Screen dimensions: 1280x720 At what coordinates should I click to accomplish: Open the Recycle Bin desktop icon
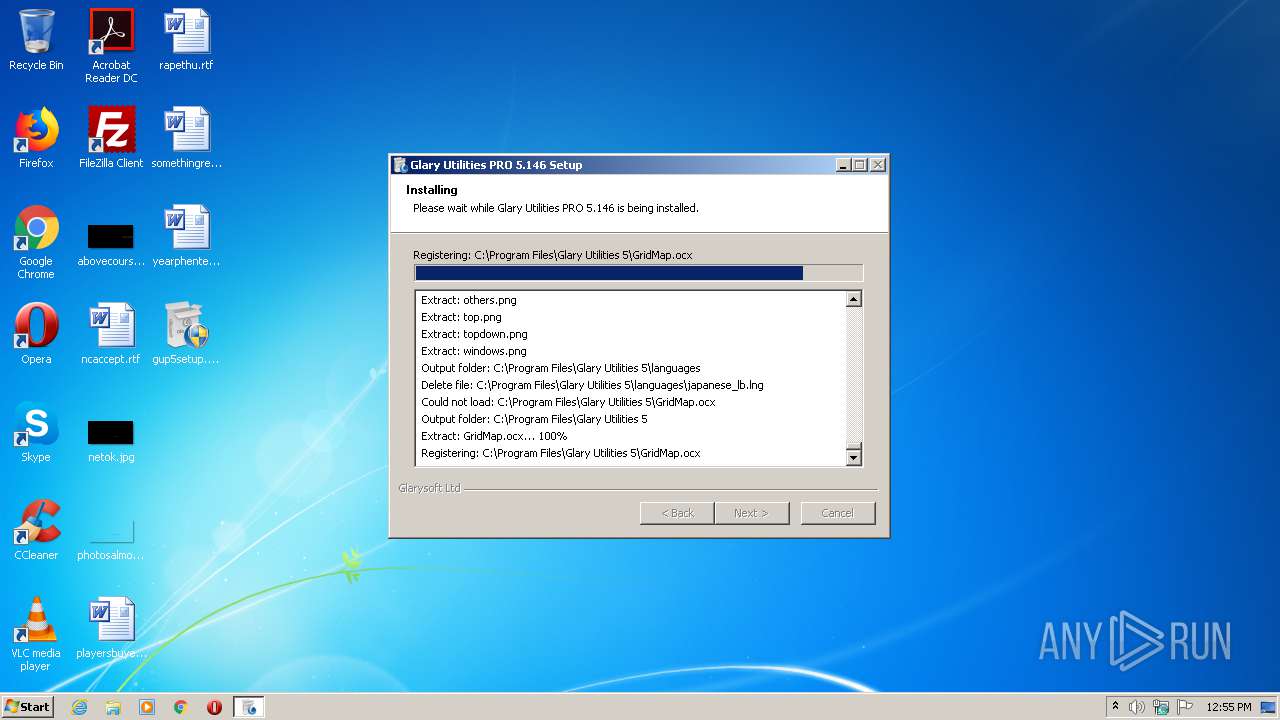36,40
